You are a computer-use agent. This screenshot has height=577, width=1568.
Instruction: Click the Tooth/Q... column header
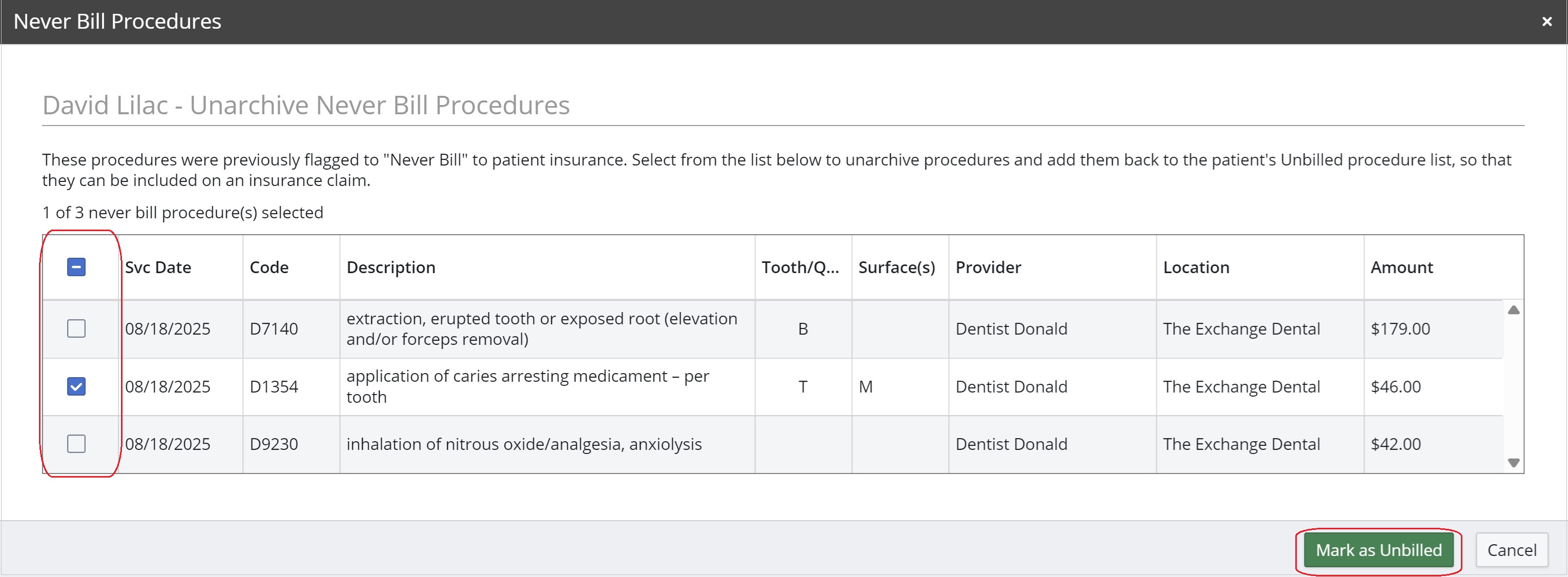[800, 268]
